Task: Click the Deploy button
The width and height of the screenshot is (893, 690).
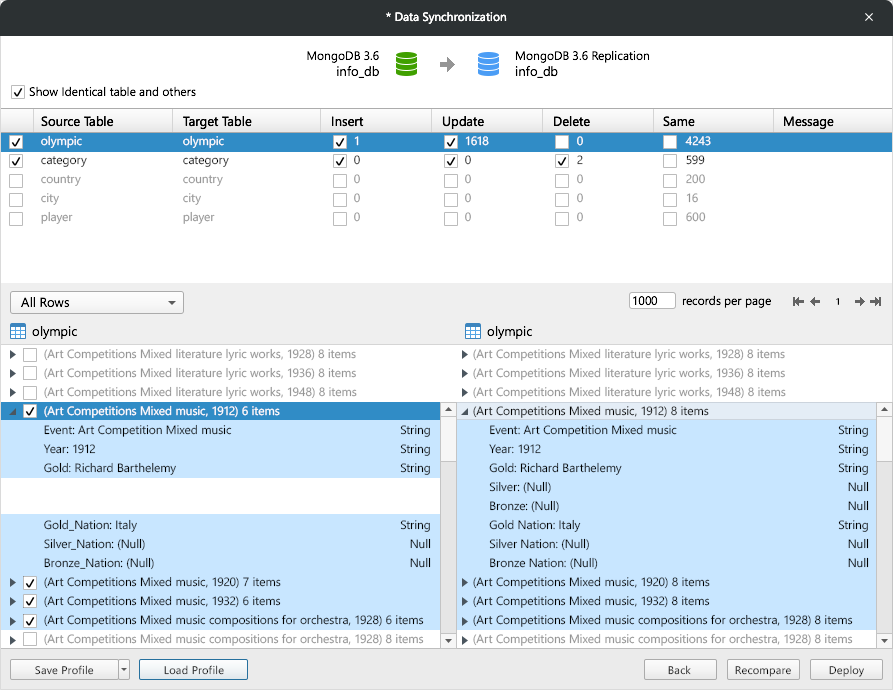Action: 846,670
